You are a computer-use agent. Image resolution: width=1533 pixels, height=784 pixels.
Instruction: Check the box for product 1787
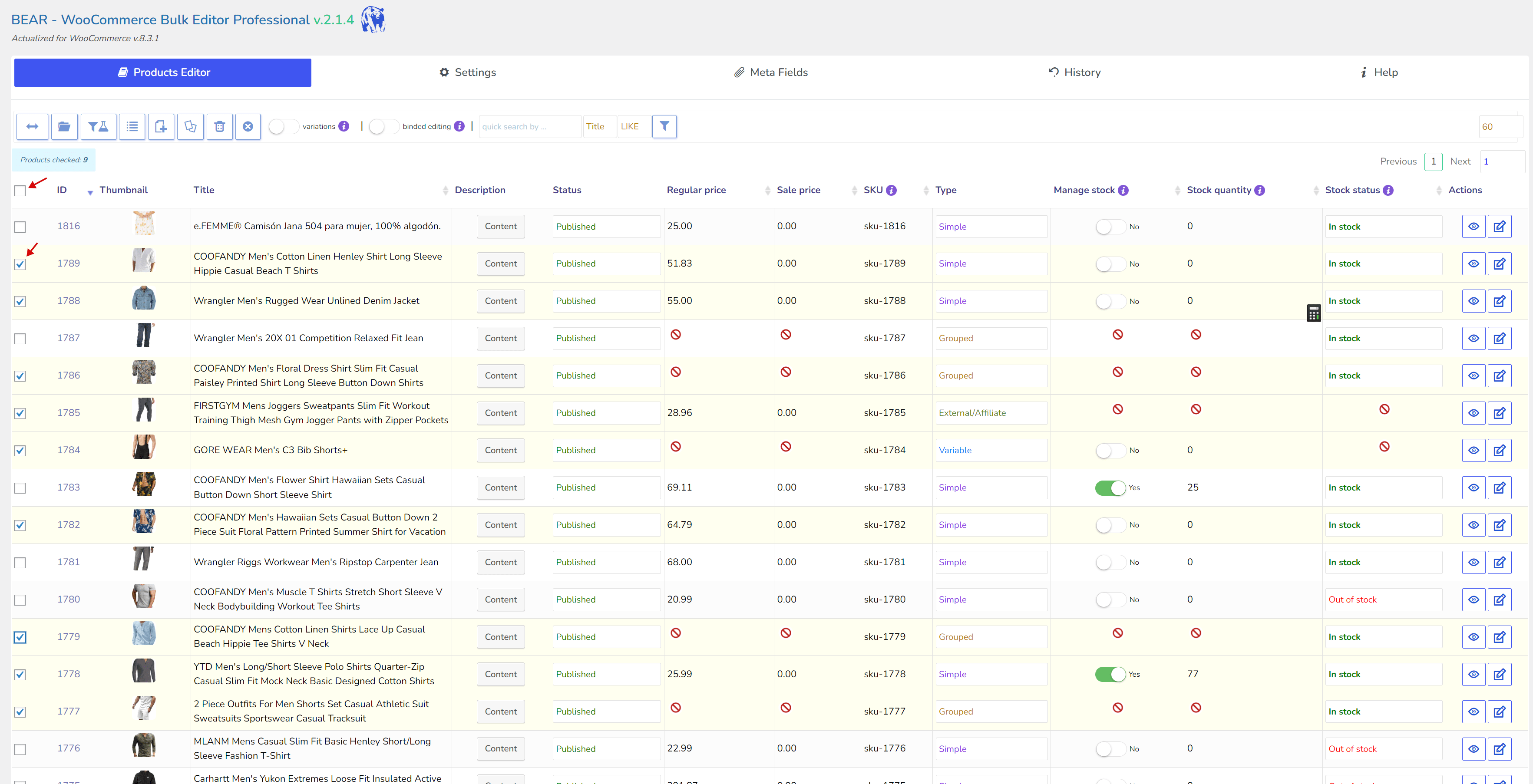click(20, 339)
